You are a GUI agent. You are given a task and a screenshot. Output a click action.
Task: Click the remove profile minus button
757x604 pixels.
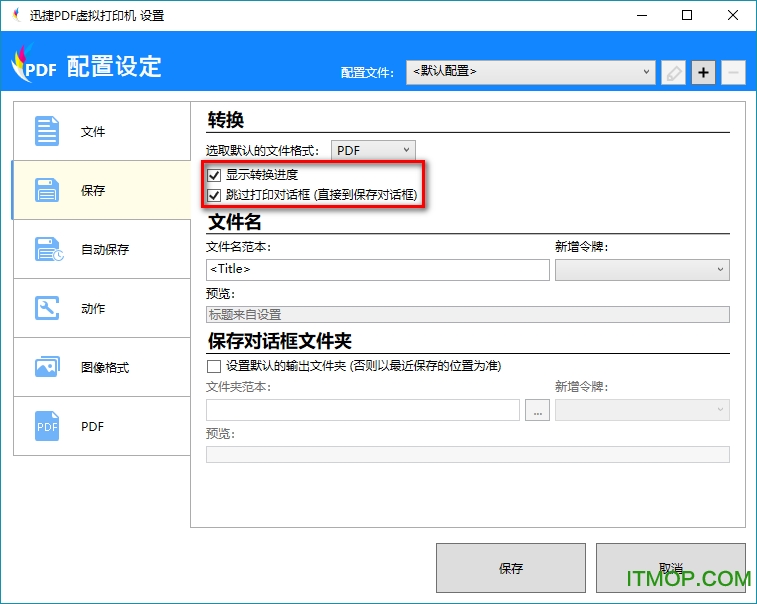(x=733, y=73)
